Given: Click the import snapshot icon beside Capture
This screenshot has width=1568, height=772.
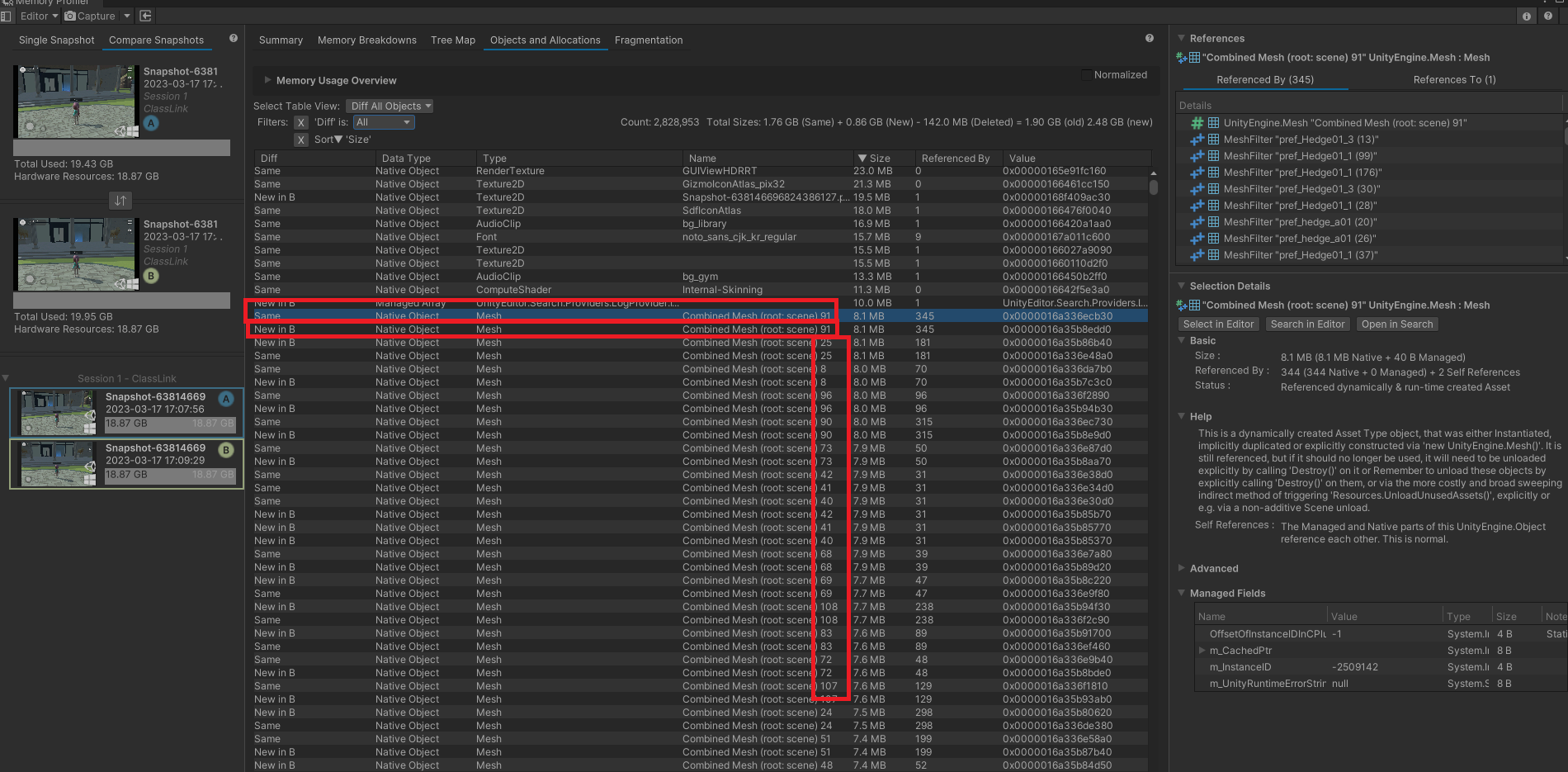Looking at the screenshot, I should (145, 16).
